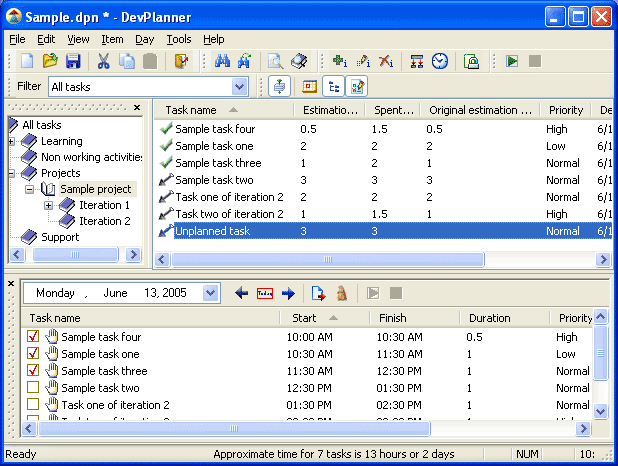Expand the Learning tree node
The image size is (618, 466).
11,141
